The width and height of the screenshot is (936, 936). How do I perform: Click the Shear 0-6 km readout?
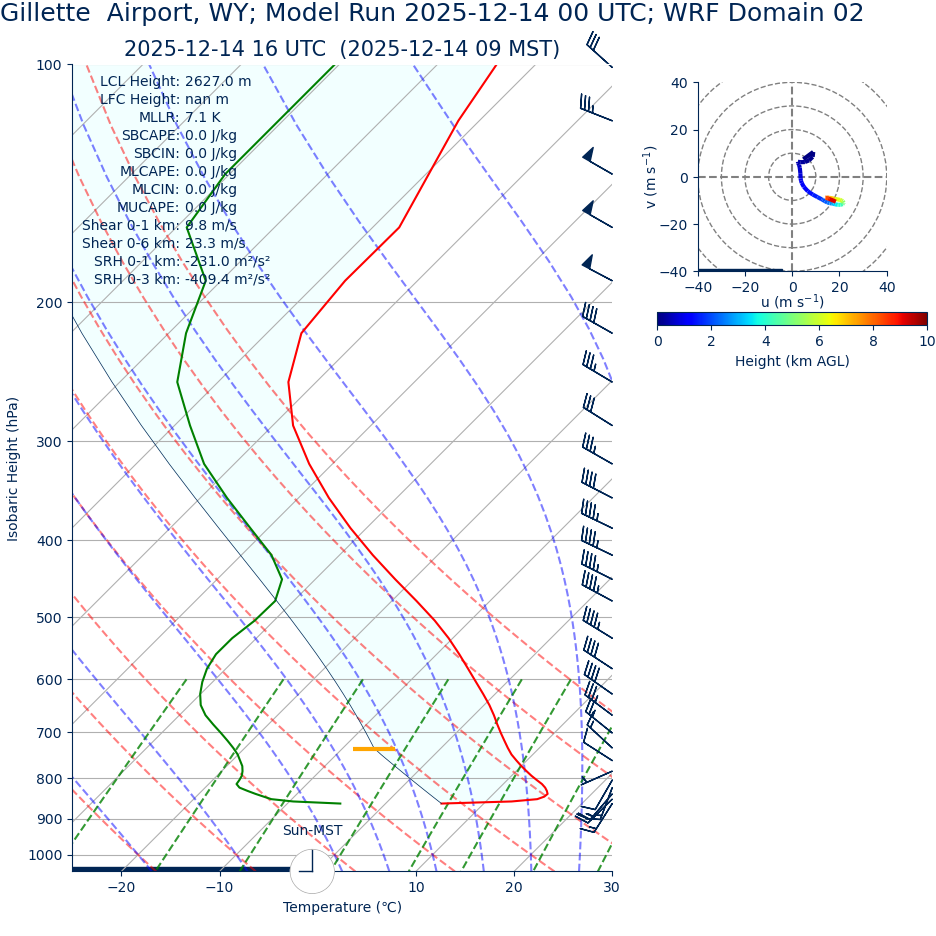pos(163,244)
